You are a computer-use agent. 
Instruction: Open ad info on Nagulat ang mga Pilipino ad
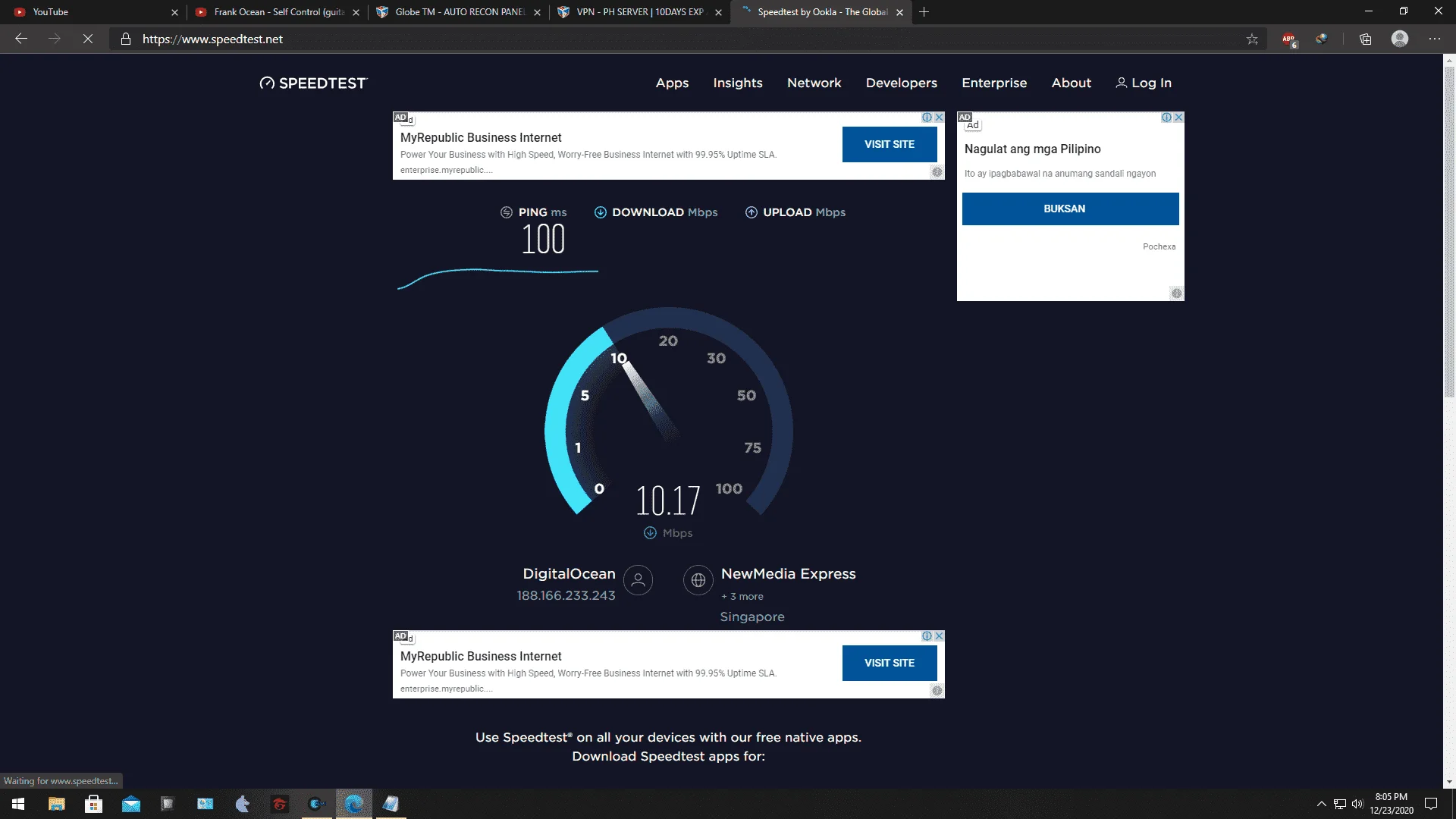[x=1166, y=118]
